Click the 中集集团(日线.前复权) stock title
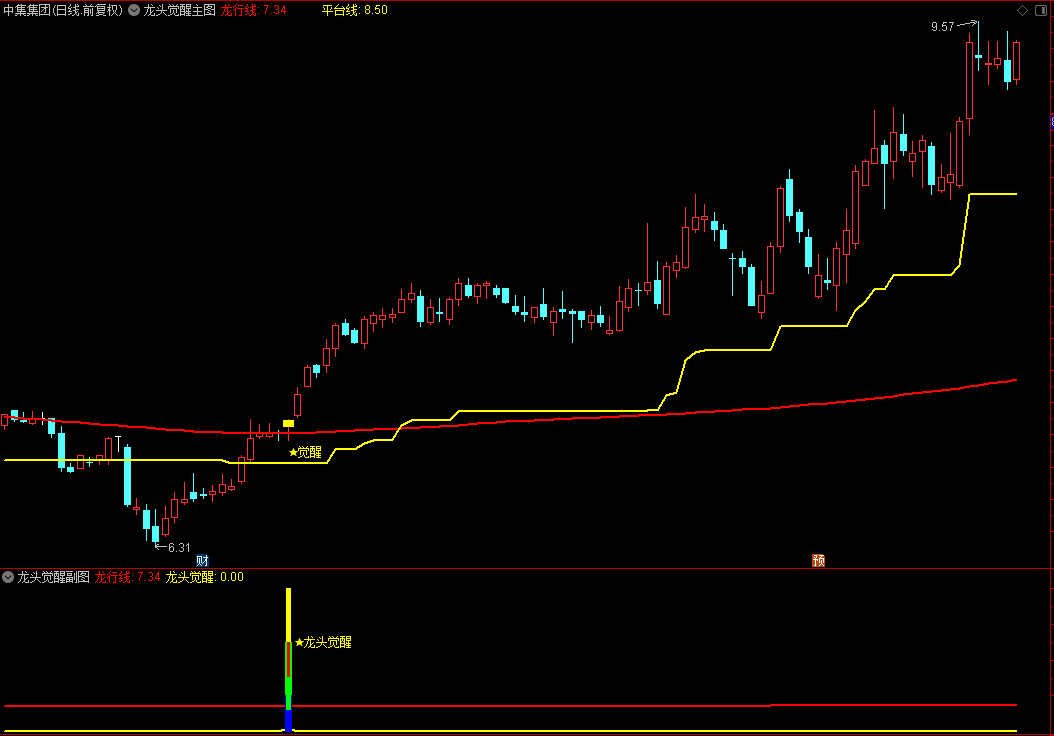This screenshot has height=736, width=1054. click(x=63, y=10)
